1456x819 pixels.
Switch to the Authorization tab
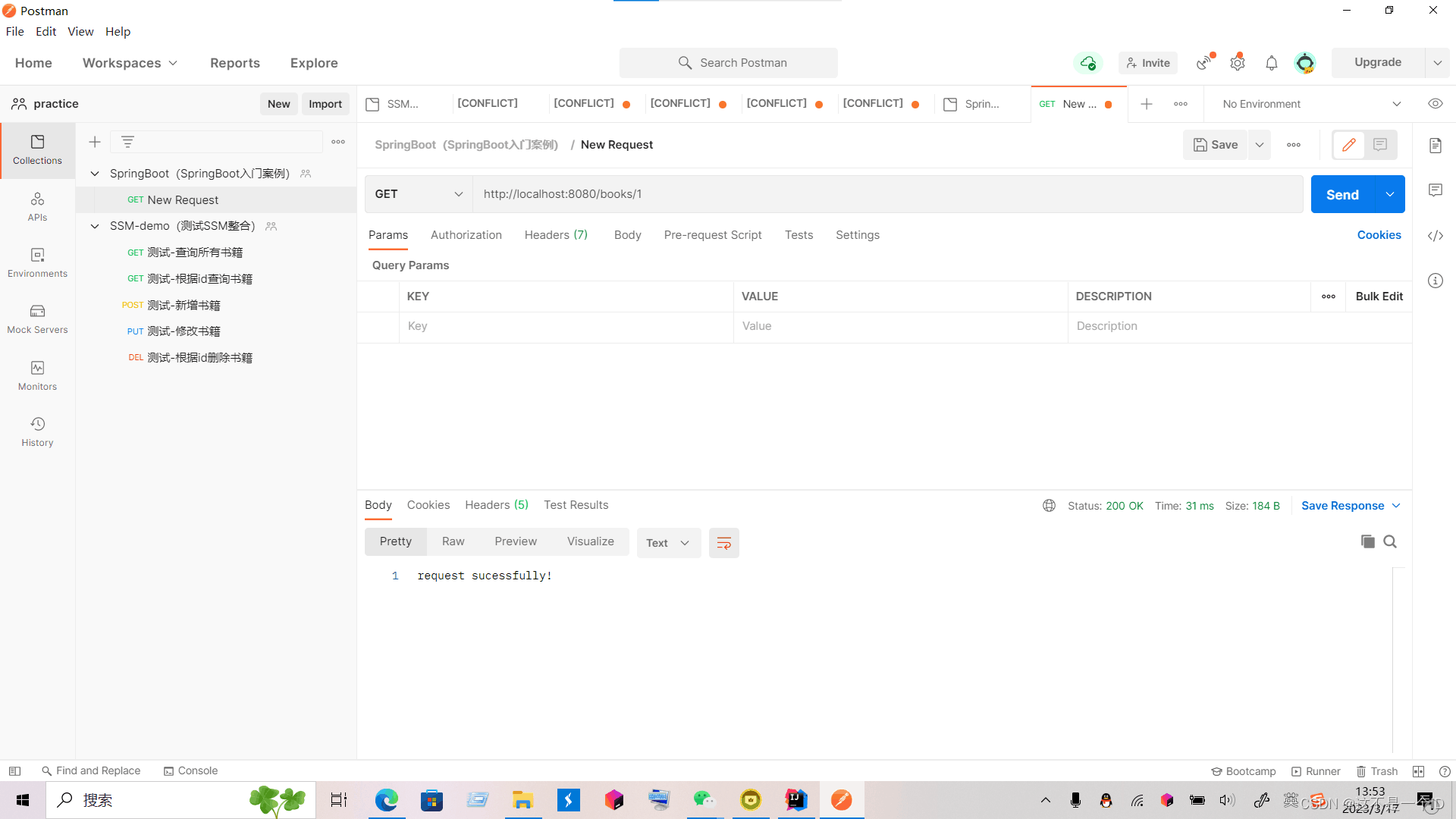point(466,235)
